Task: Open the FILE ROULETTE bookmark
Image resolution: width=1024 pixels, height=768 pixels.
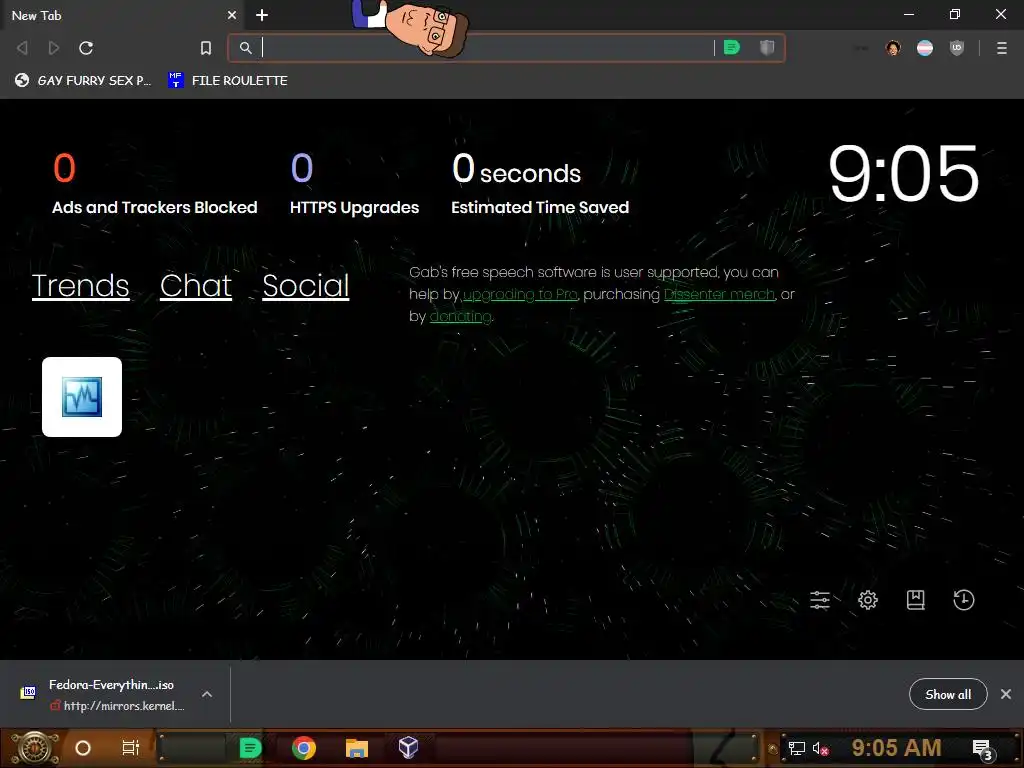Action: 228,80
